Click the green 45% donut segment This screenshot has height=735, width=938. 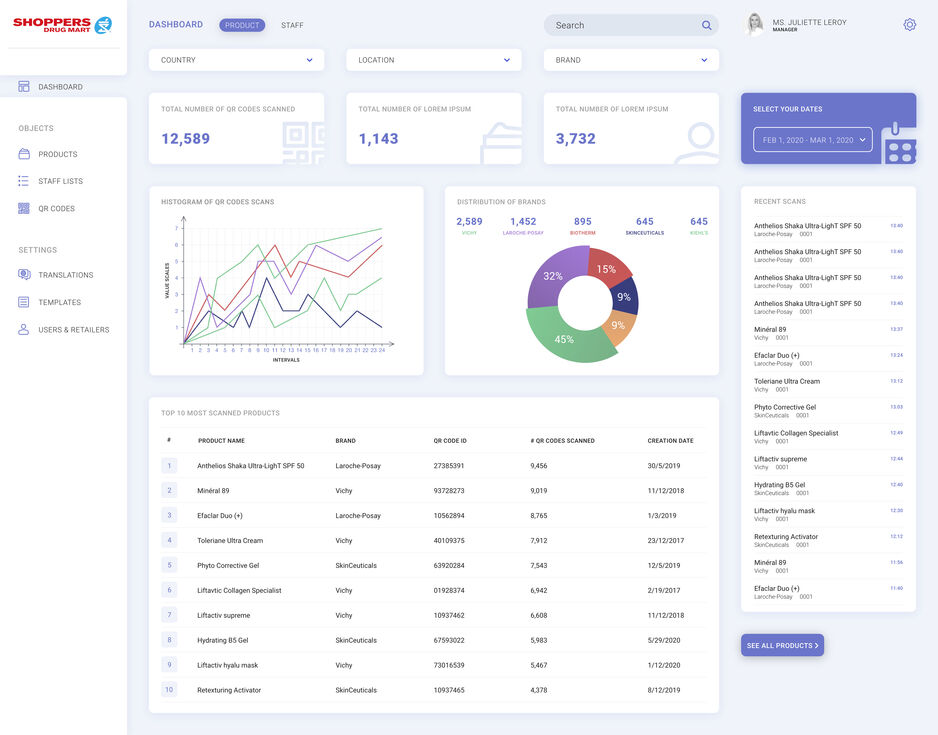(562, 338)
